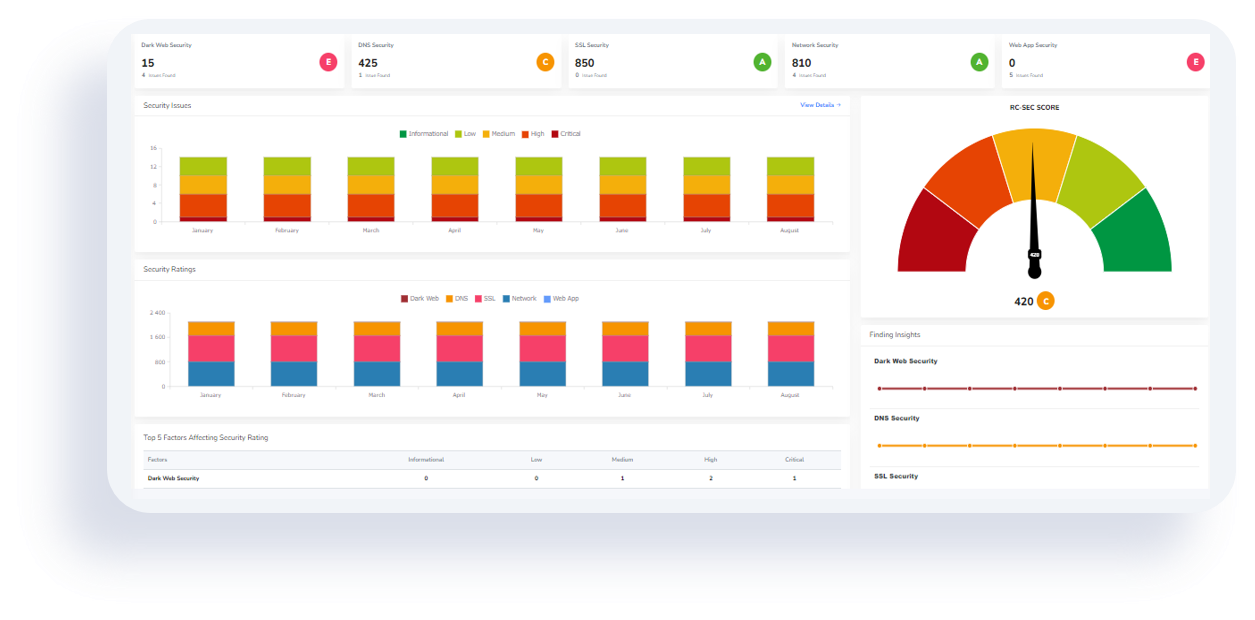Select the A grade badge on SSL Security
The height and width of the screenshot is (620, 1255).
[x=762, y=61]
